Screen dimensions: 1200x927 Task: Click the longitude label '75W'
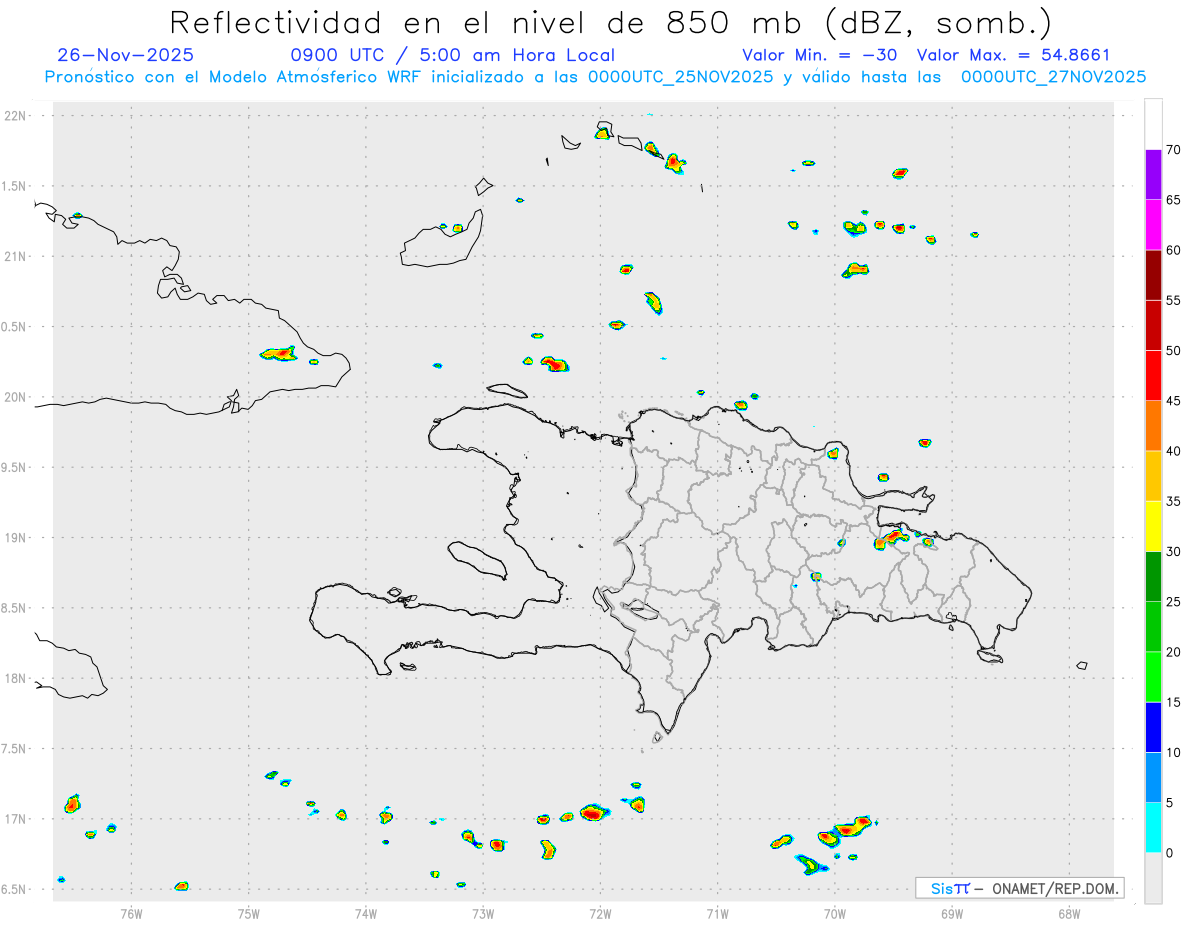point(248,912)
